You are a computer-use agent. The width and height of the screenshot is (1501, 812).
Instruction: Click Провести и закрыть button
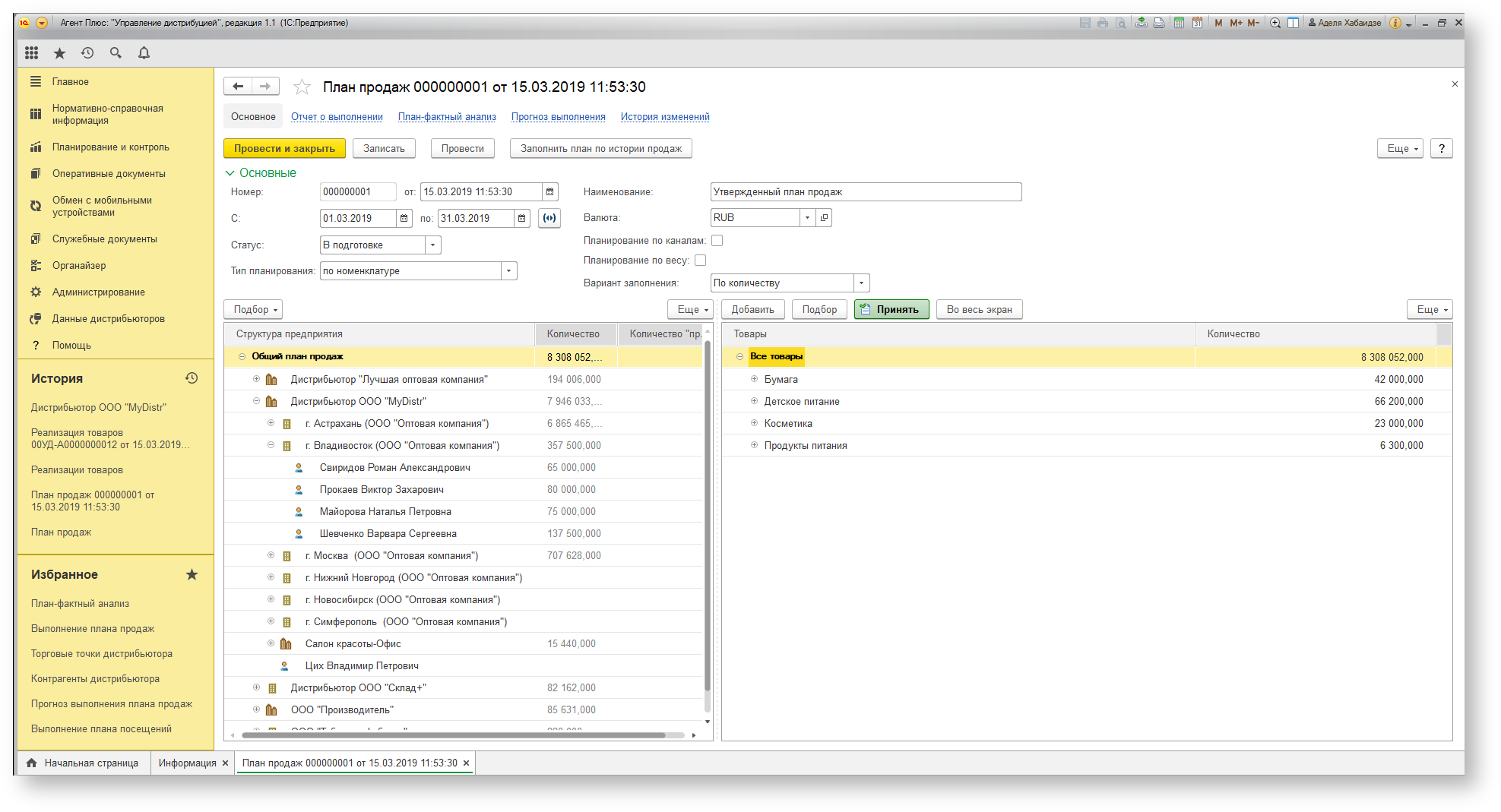tap(284, 148)
